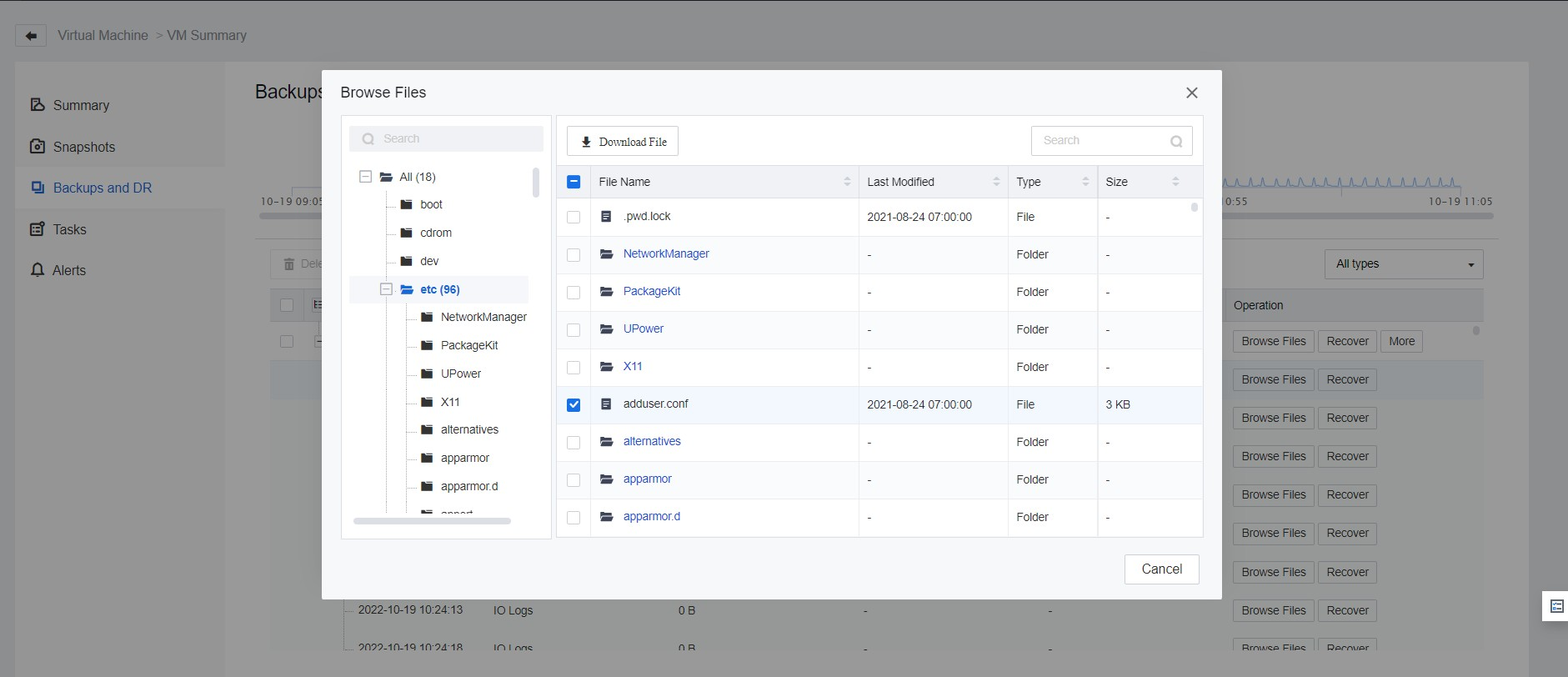1568x677 pixels.
Task: Collapse the etc (96) tree node
Action: pyautogui.click(x=386, y=289)
